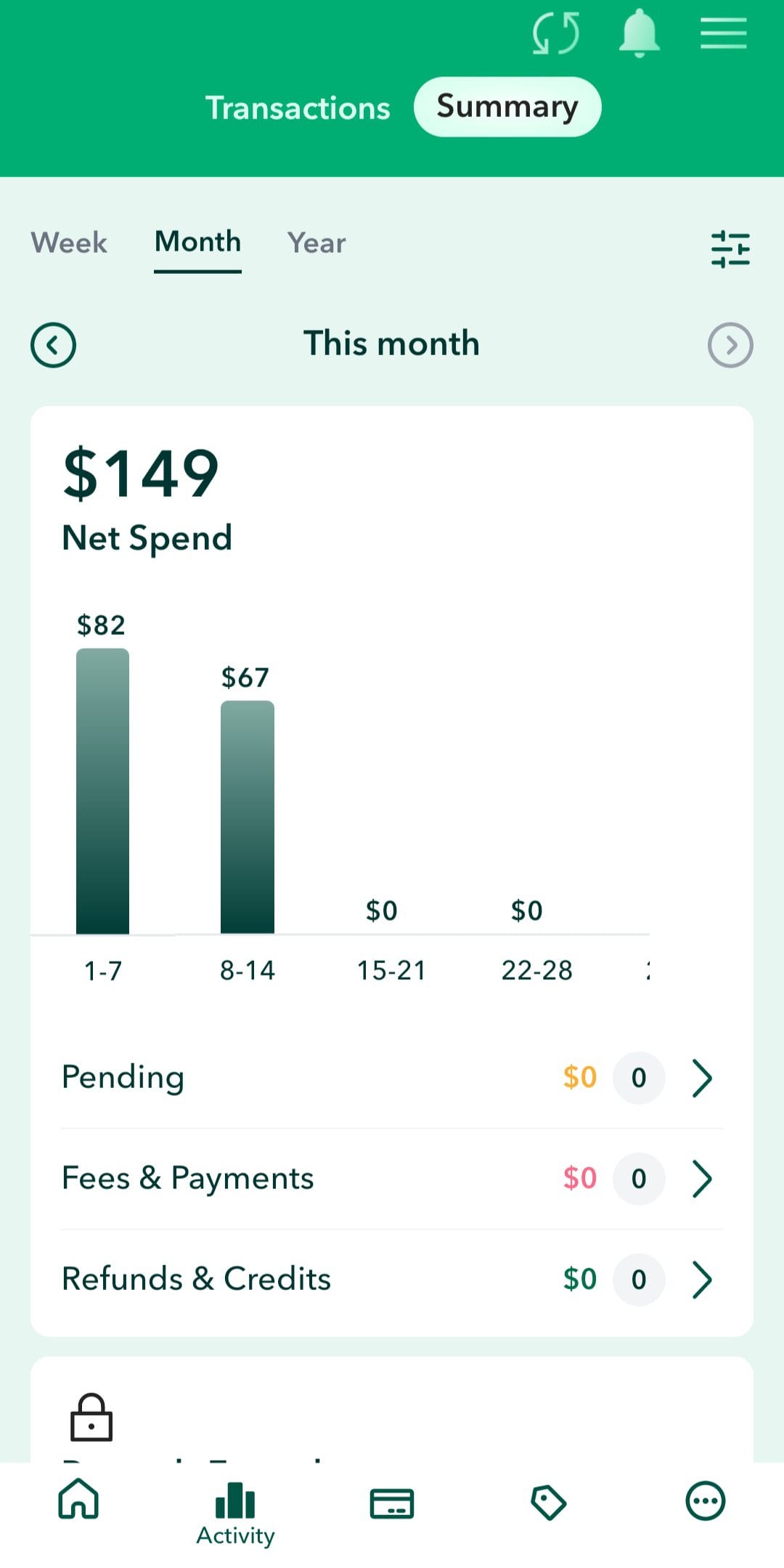Viewport: 784px width, 1568px height.
Task: Select the Summary pill toggle
Action: tap(507, 107)
